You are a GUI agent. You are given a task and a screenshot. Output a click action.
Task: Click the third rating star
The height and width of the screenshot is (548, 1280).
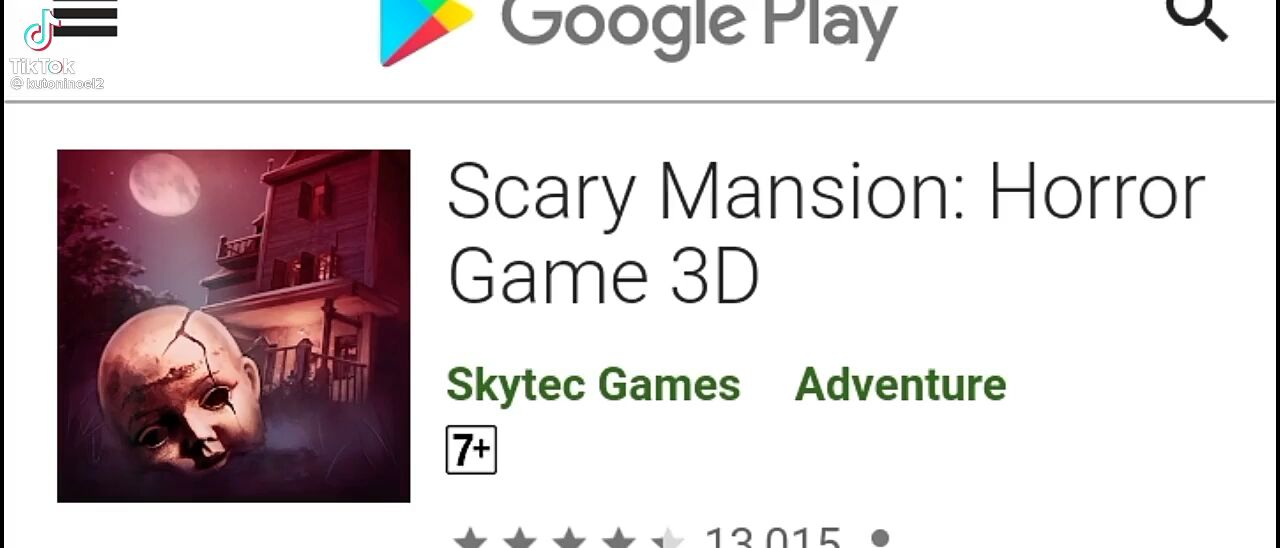point(569,540)
